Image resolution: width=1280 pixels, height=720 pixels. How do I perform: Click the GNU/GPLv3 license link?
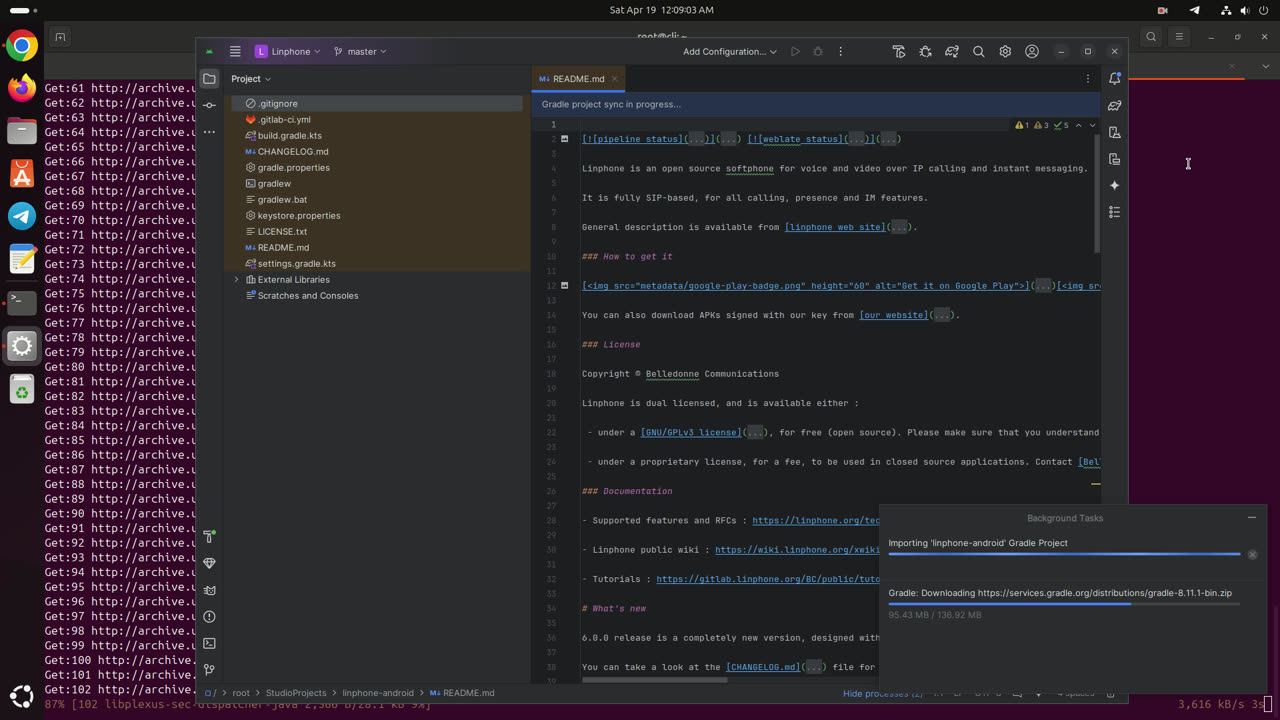692,433
